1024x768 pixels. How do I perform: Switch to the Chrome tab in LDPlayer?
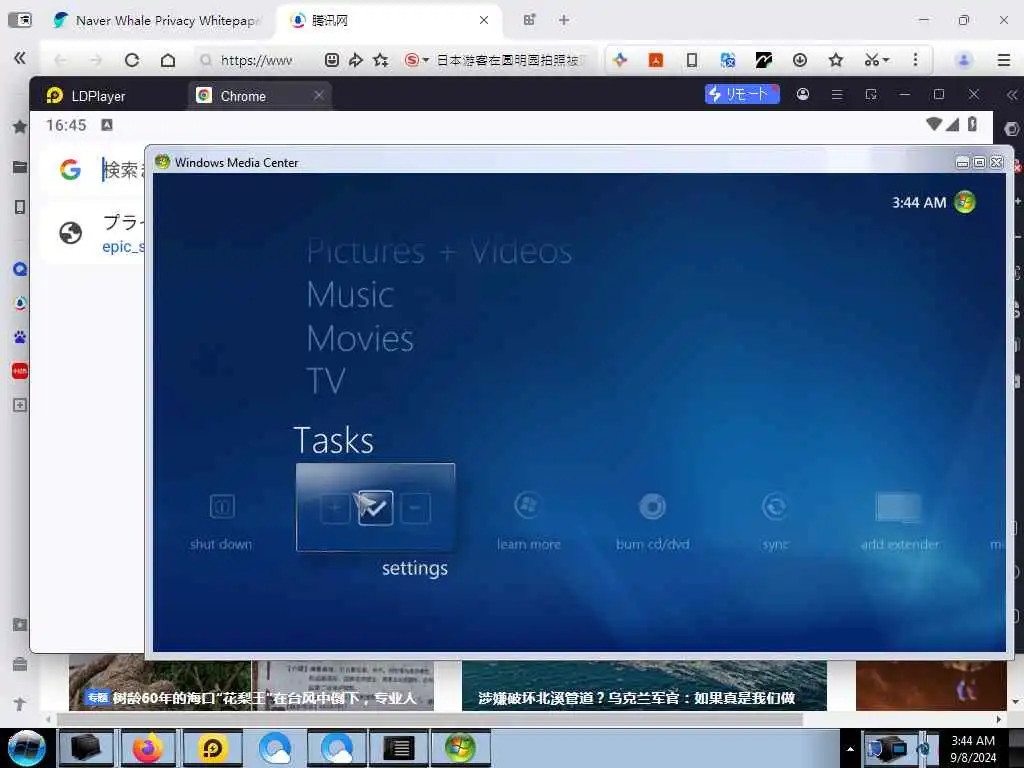[243, 96]
